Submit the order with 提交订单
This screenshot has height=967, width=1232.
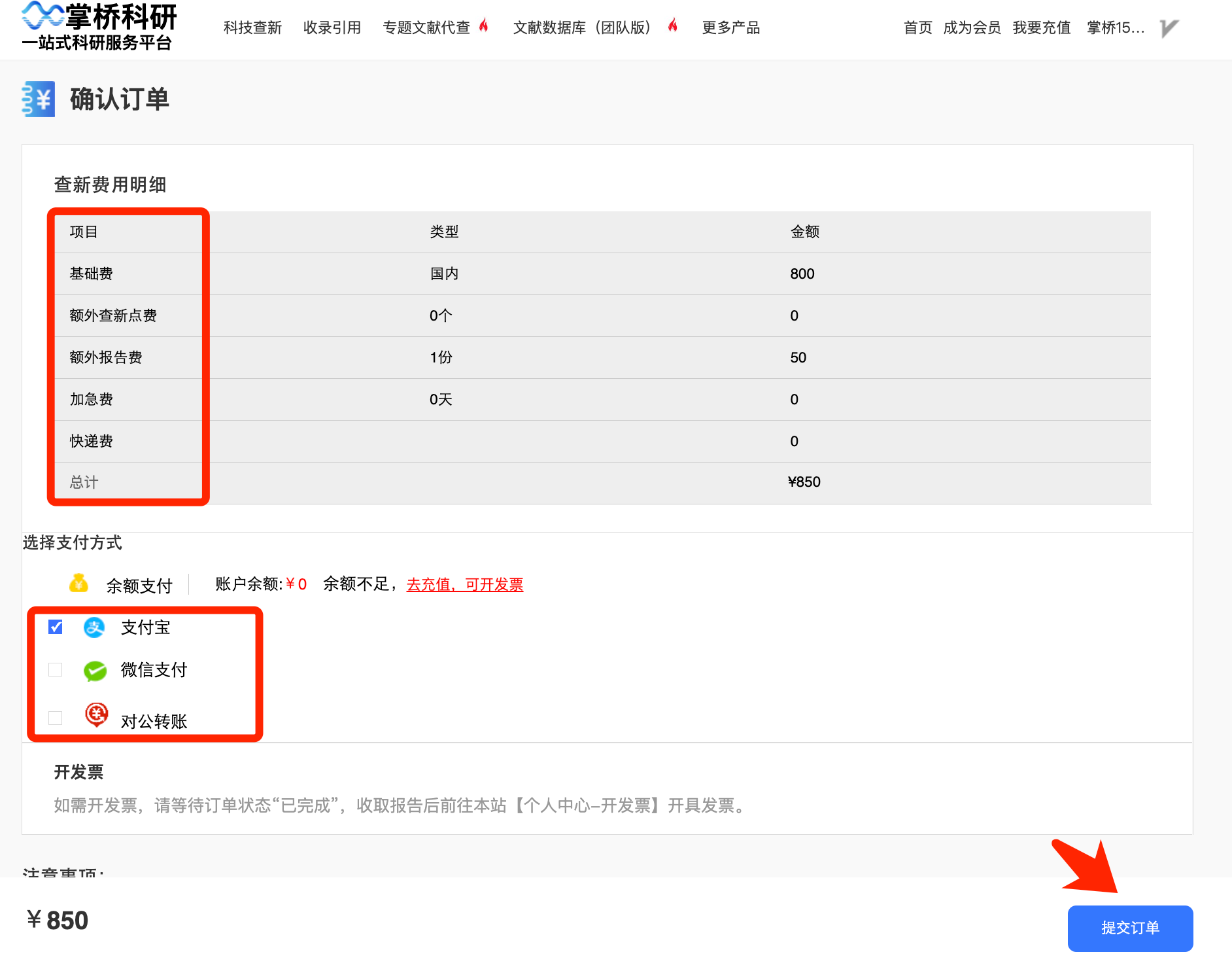[x=1130, y=928]
